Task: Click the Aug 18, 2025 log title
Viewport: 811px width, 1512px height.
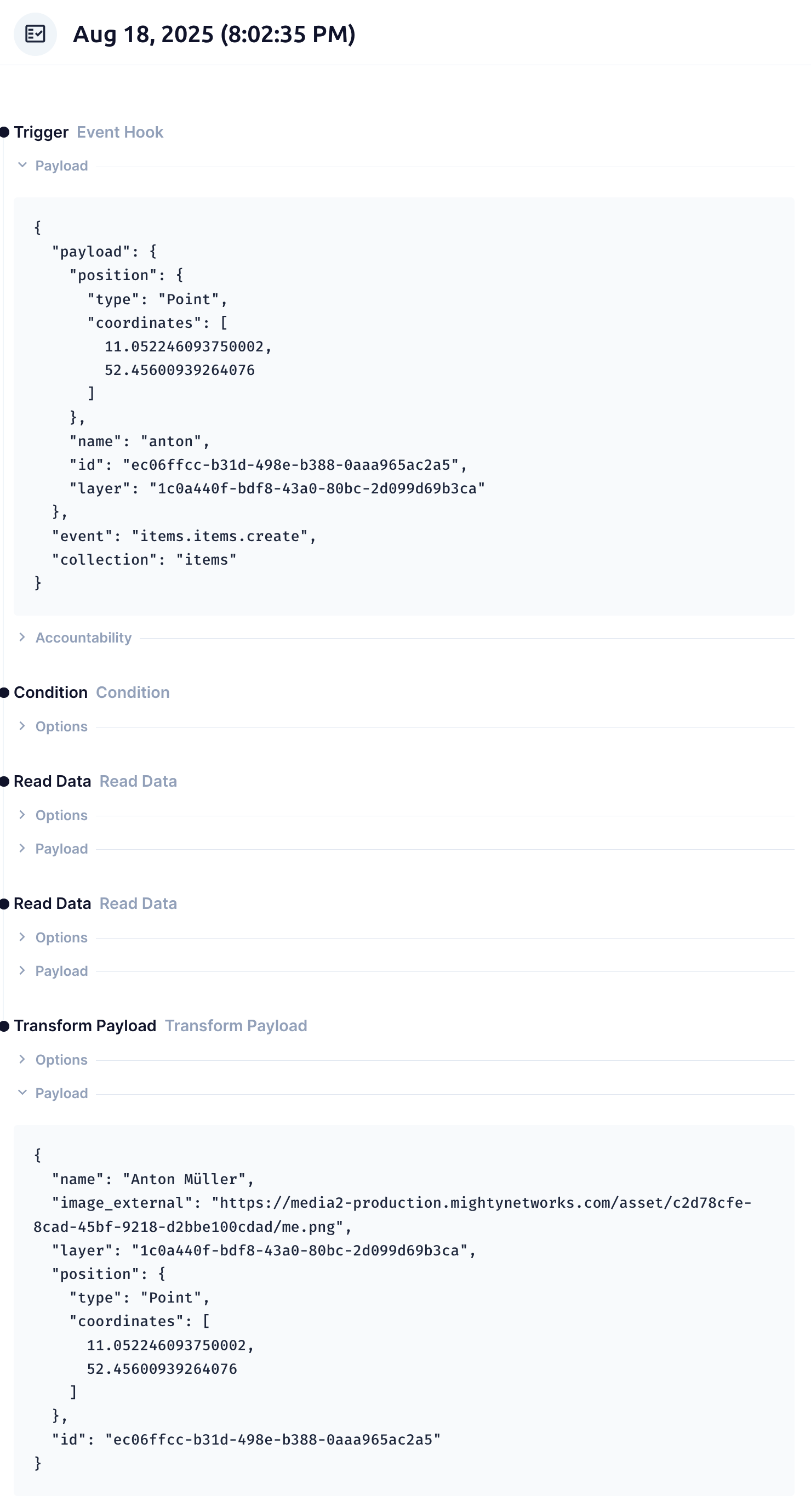Action: click(214, 34)
